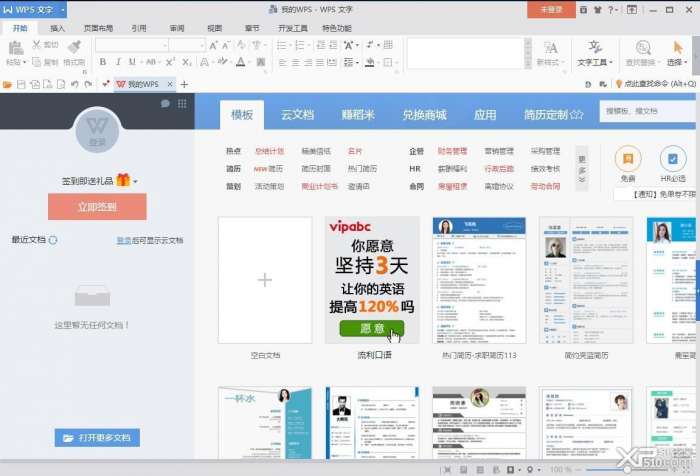Click the redo arrow icon
The width and height of the screenshot is (700, 476).
click(x=88, y=84)
